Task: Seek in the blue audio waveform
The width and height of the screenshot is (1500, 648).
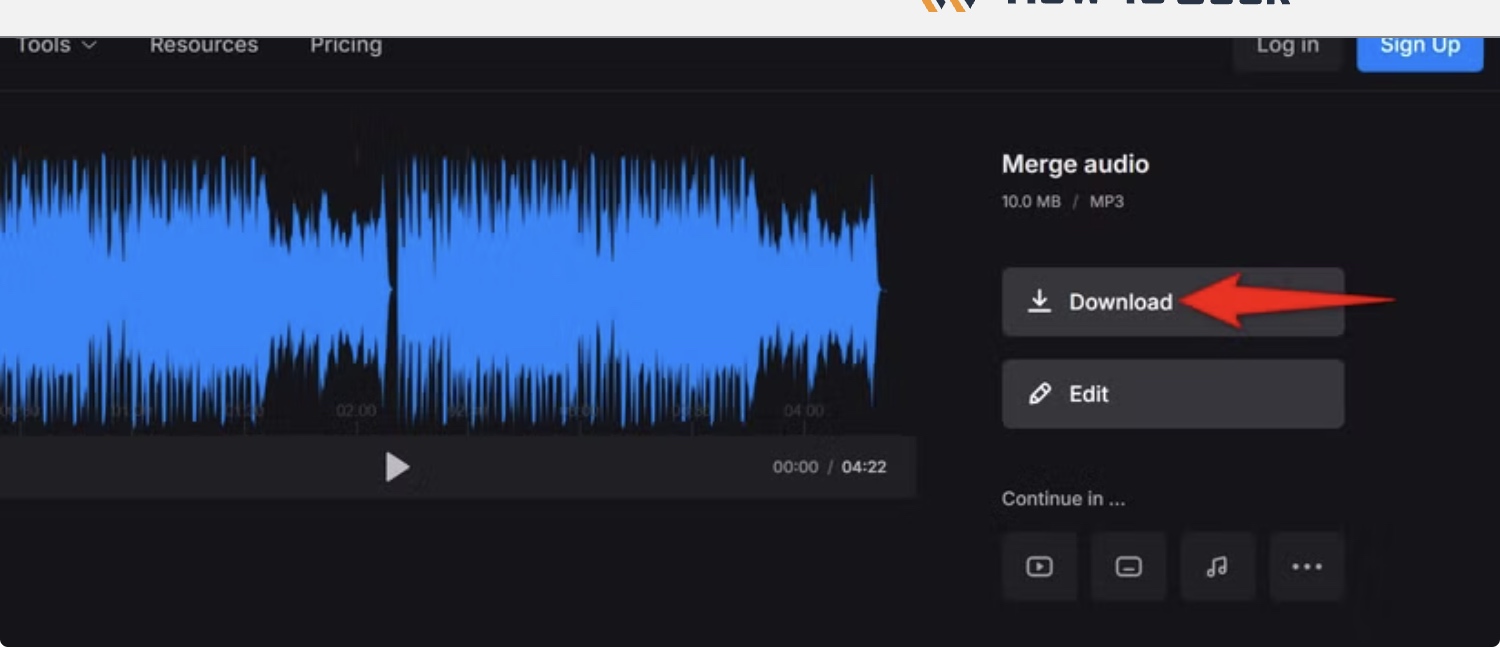Action: (440, 290)
